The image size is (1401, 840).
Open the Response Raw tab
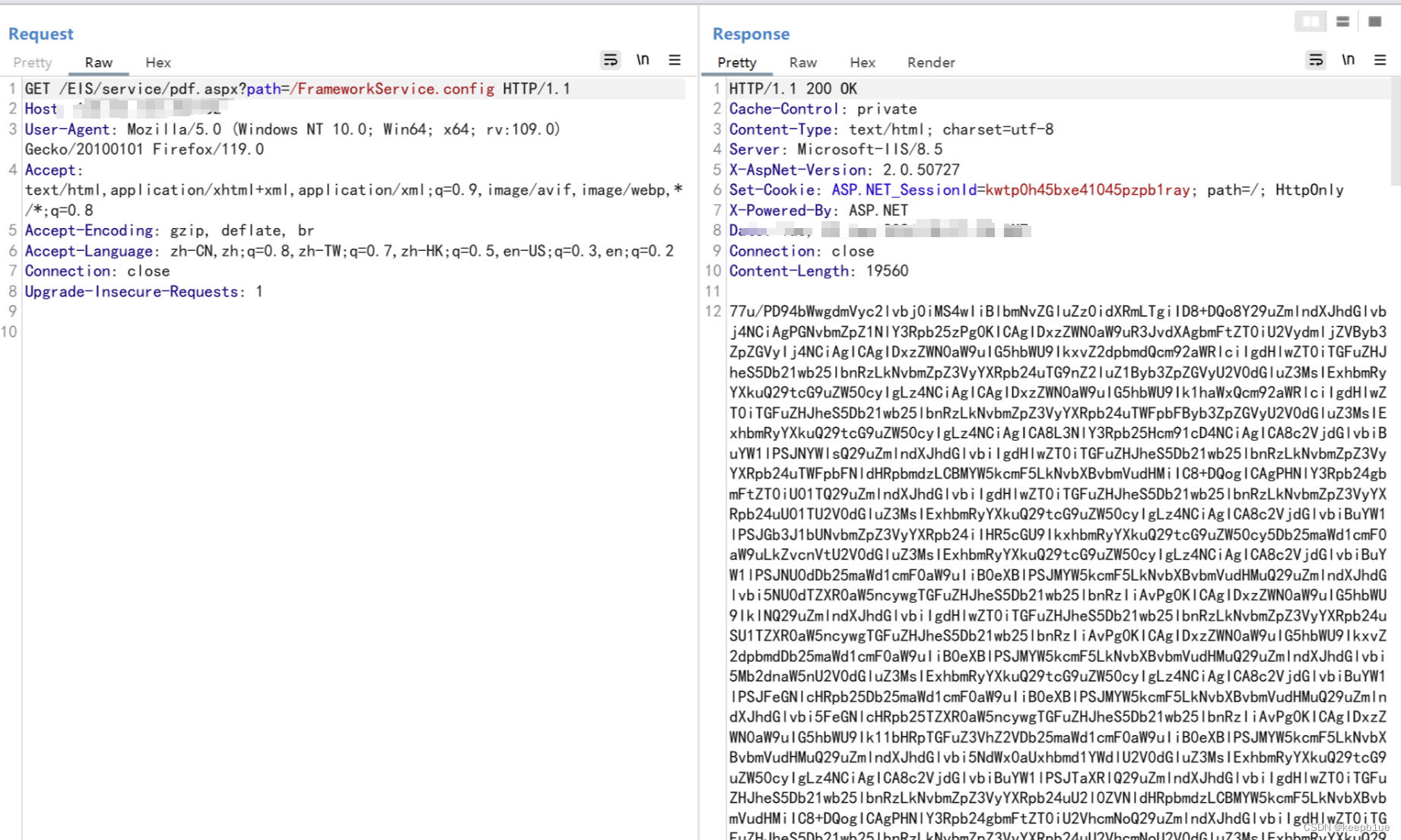click(802, 62)
